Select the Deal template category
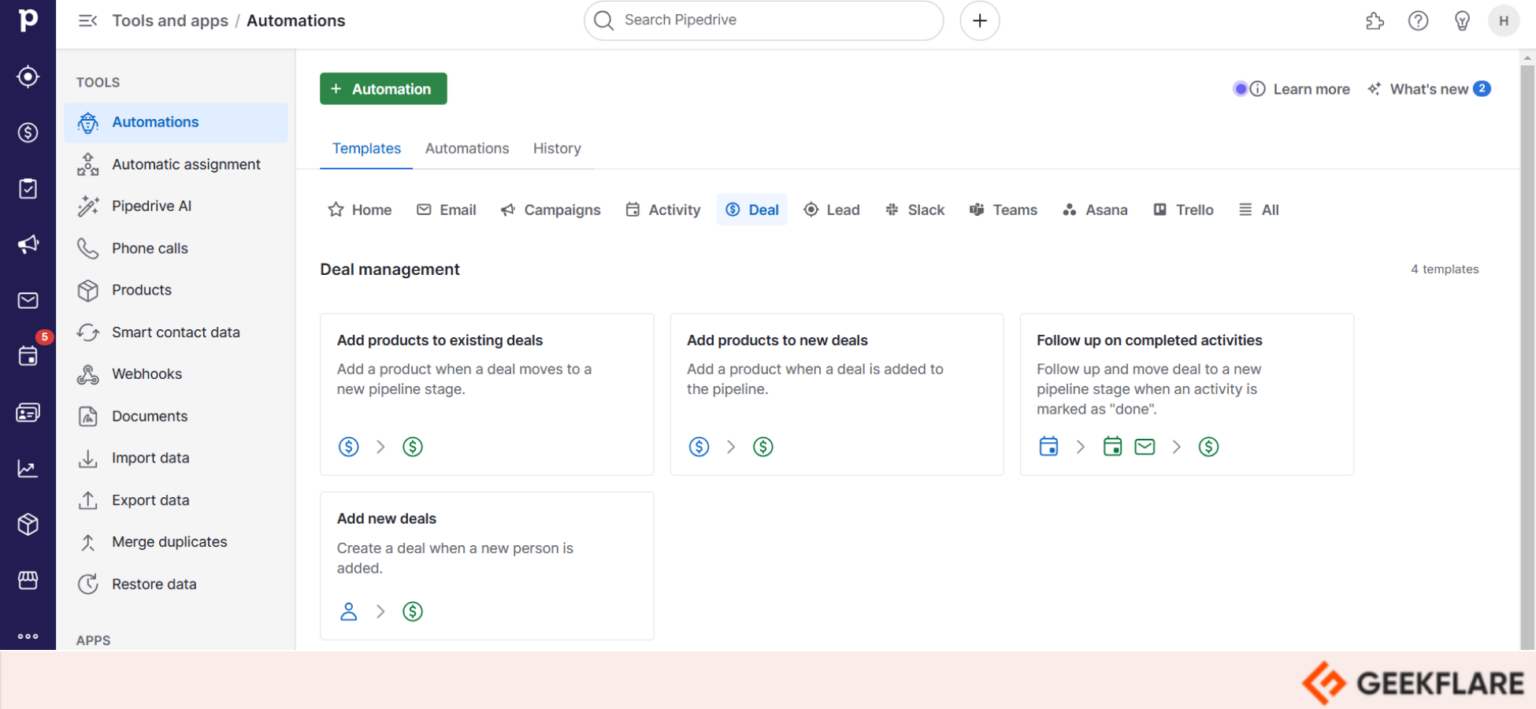Screen dimensions: 1536x709 pos(752,210)
